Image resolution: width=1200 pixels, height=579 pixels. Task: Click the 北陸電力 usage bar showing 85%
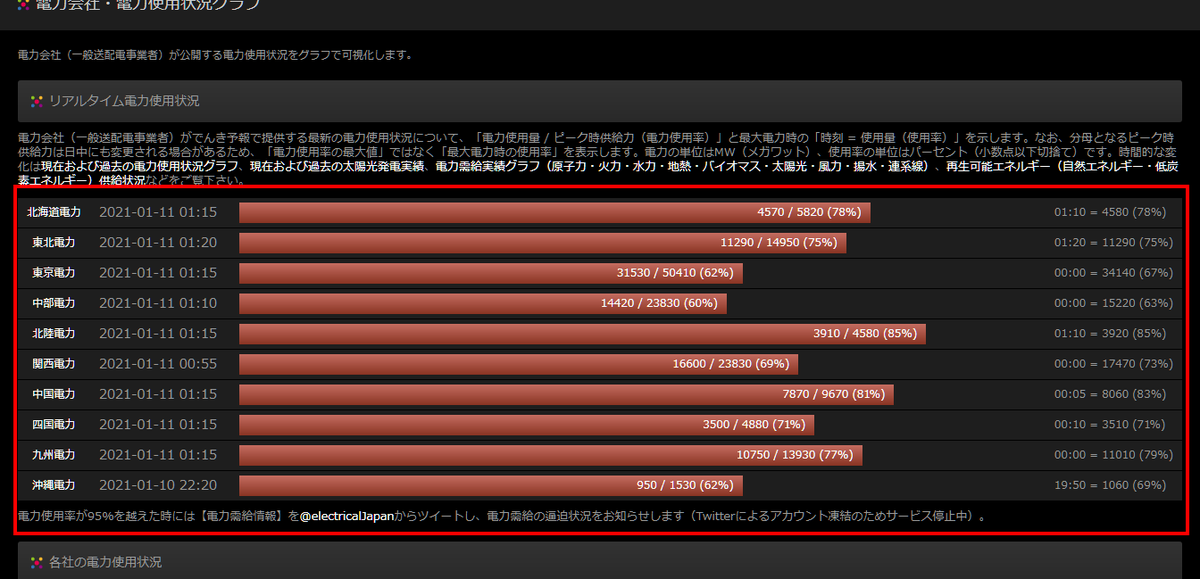click(582, 333)
